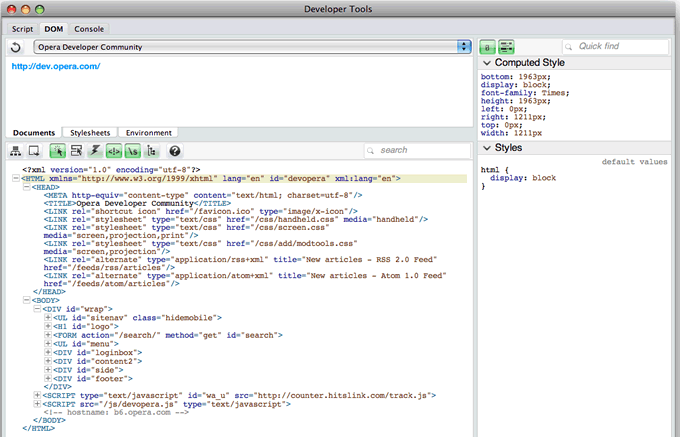Open help with the question mark icon
This screenshot has width=680, height=437.
[175, 151]
